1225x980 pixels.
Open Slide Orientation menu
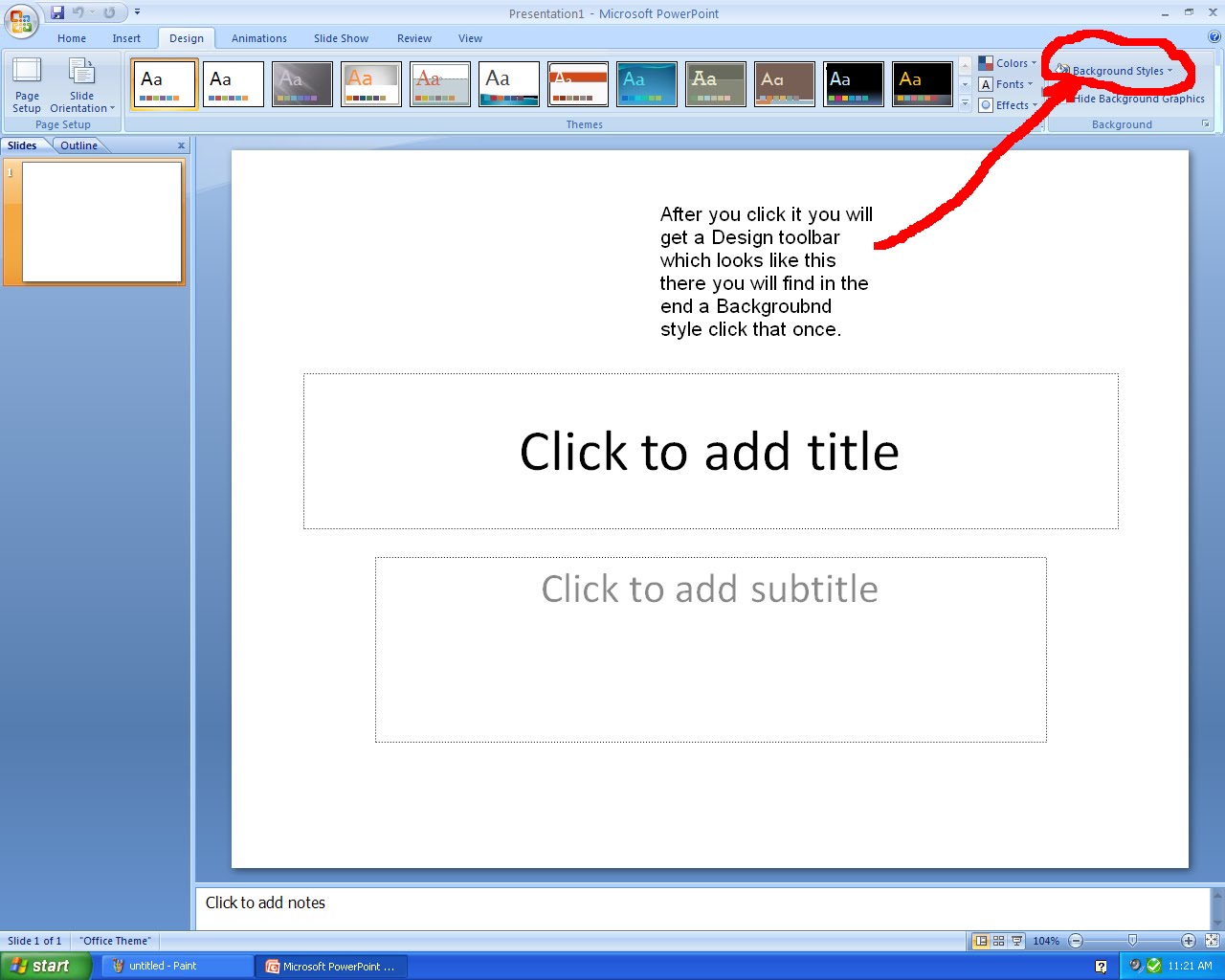82,85
